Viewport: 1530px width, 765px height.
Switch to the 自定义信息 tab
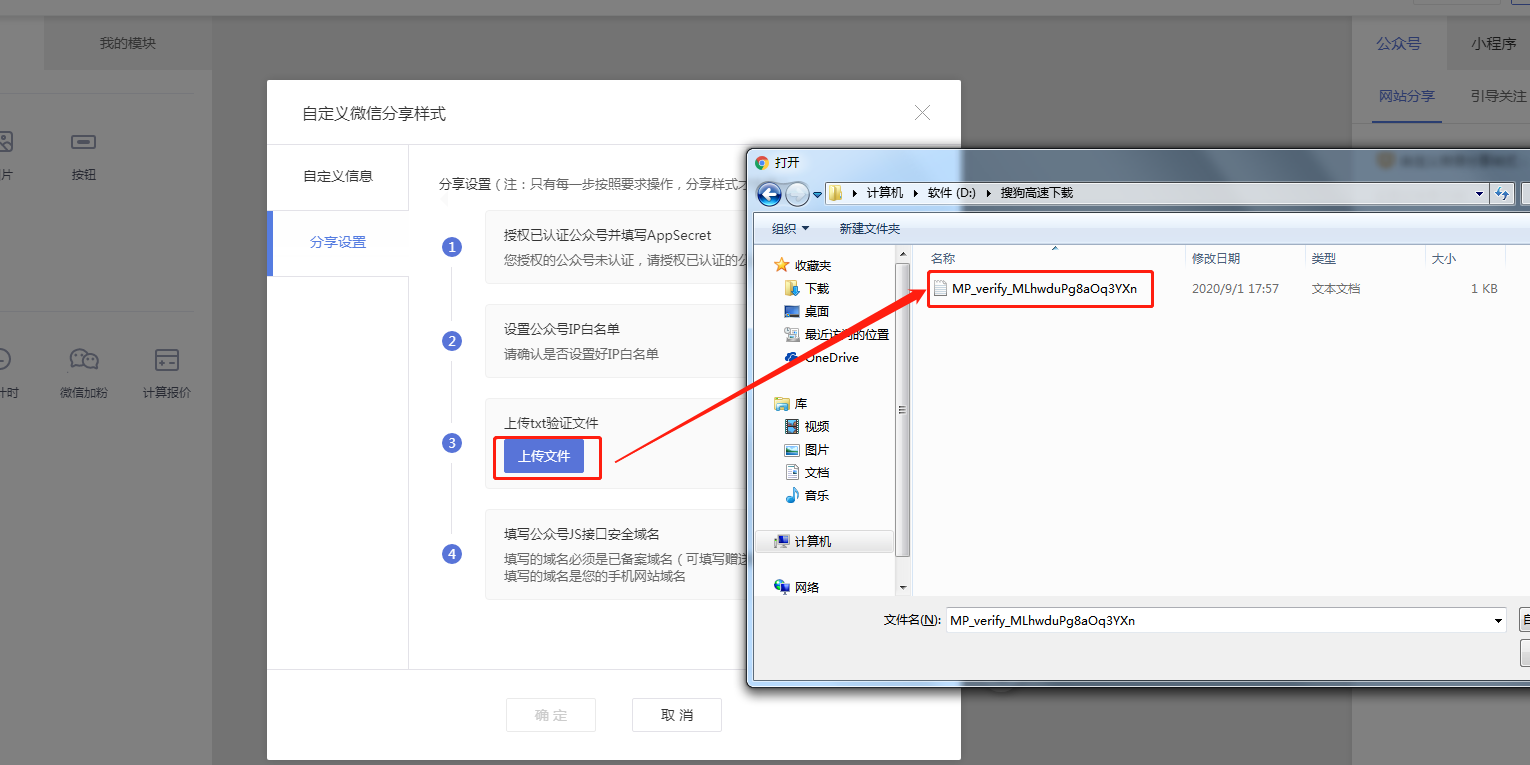(x=338, y=176)
